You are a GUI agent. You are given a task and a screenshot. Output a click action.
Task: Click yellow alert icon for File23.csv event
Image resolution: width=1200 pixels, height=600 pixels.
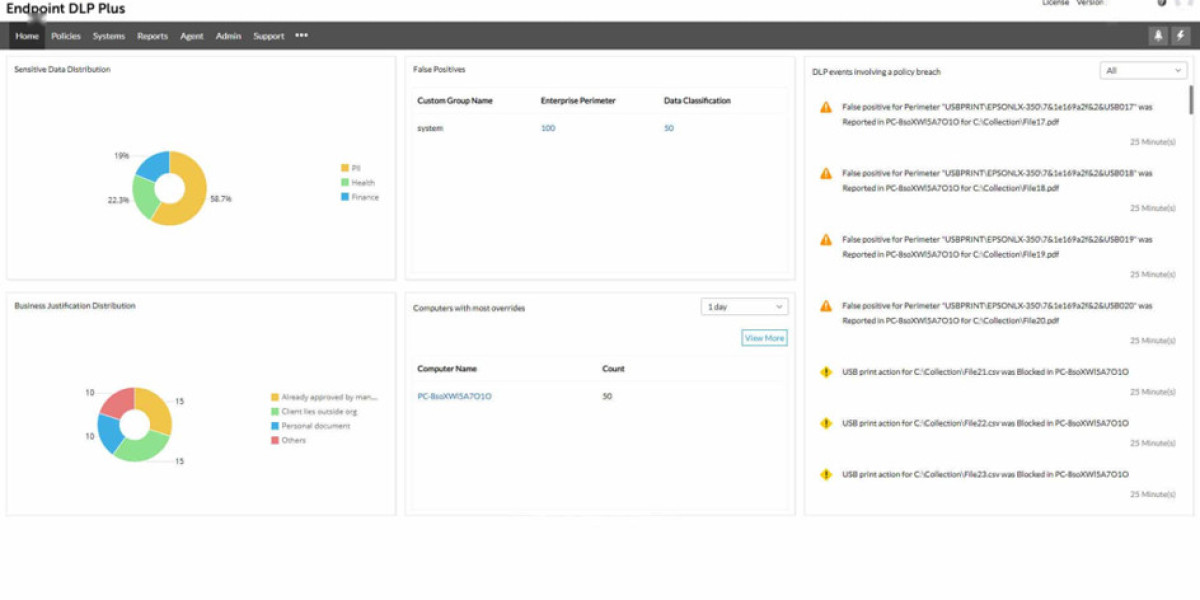tap(826, 474)
